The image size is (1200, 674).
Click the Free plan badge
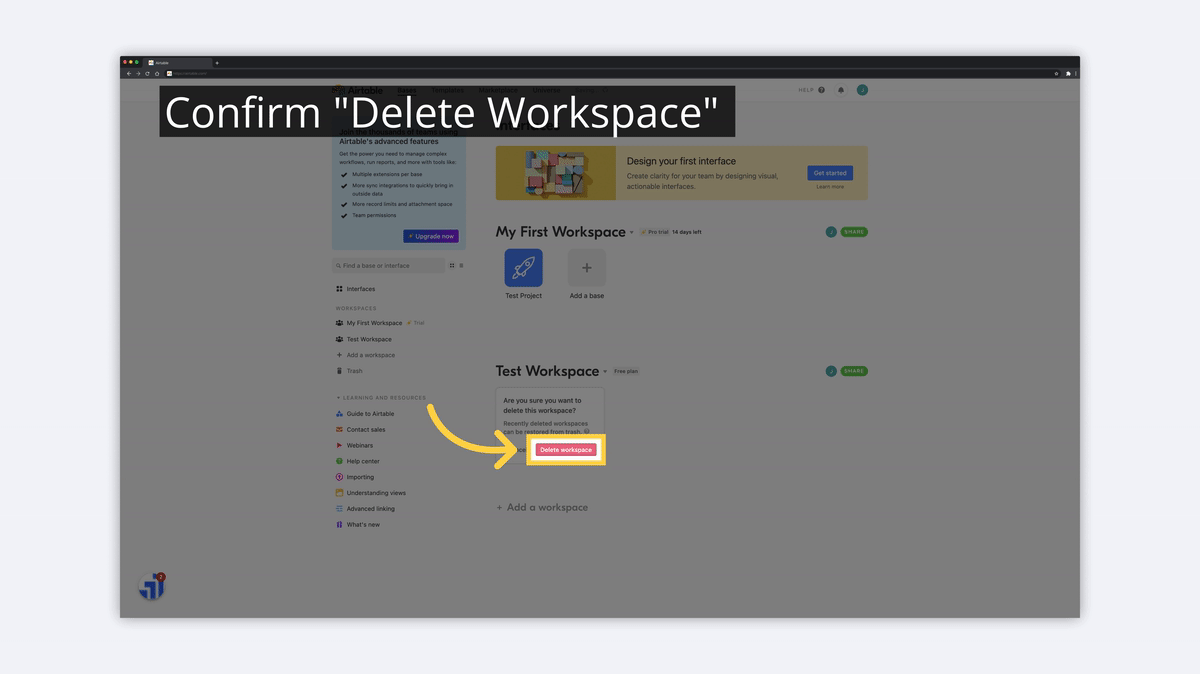pos(626,371)
